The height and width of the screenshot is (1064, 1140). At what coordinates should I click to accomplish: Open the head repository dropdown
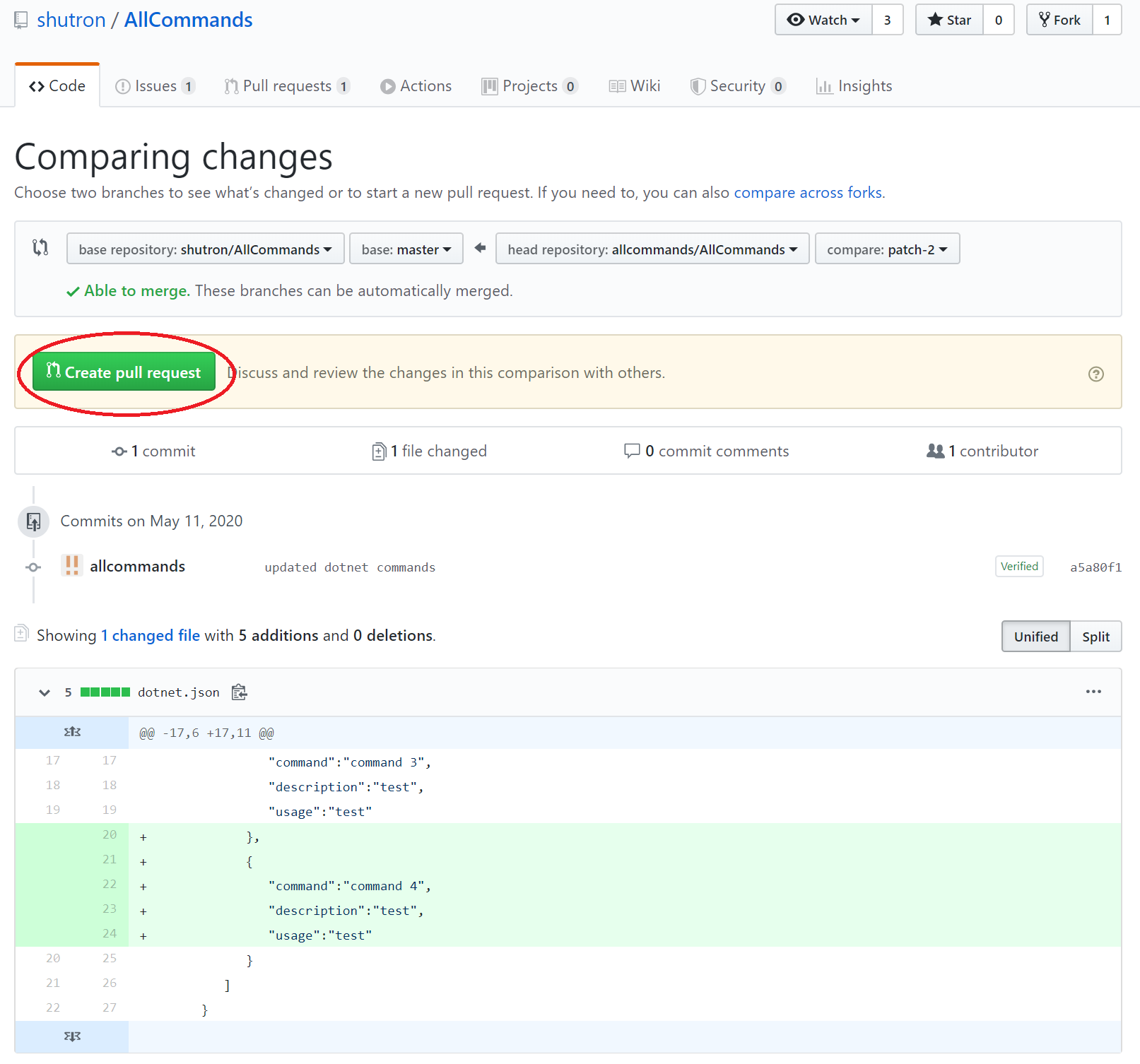[652, 249]
